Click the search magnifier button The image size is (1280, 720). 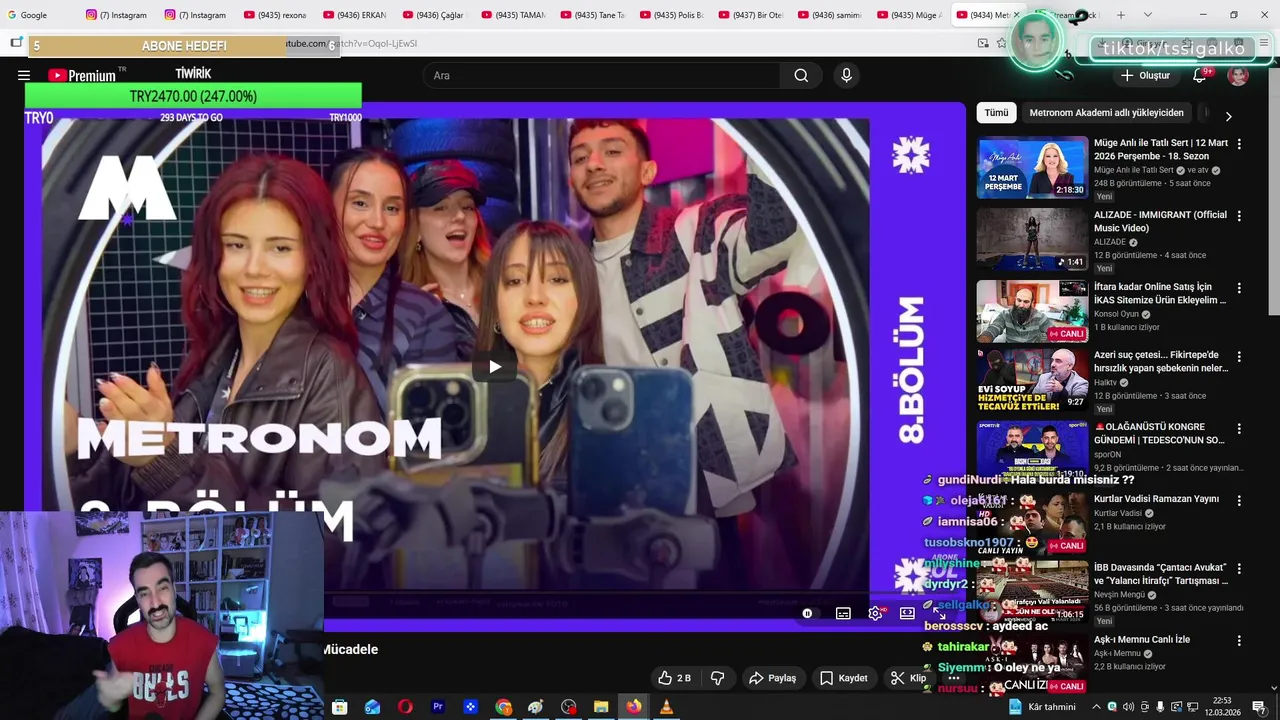pos(801,75)
